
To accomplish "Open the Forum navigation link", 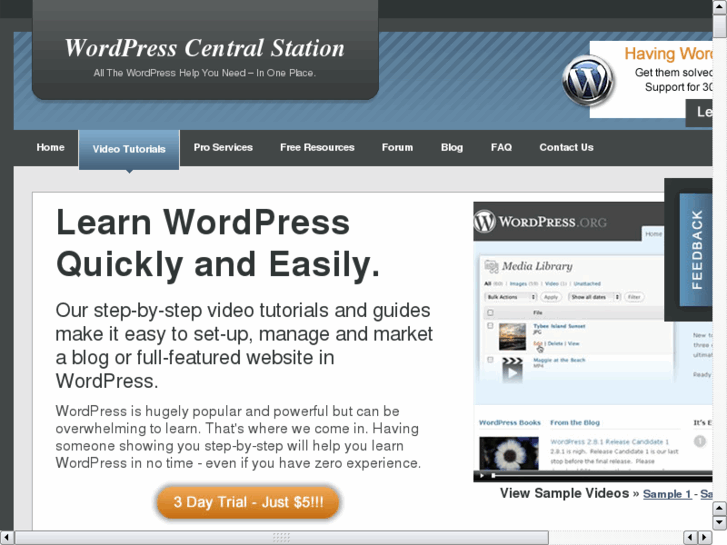I will tap(397, 147).
